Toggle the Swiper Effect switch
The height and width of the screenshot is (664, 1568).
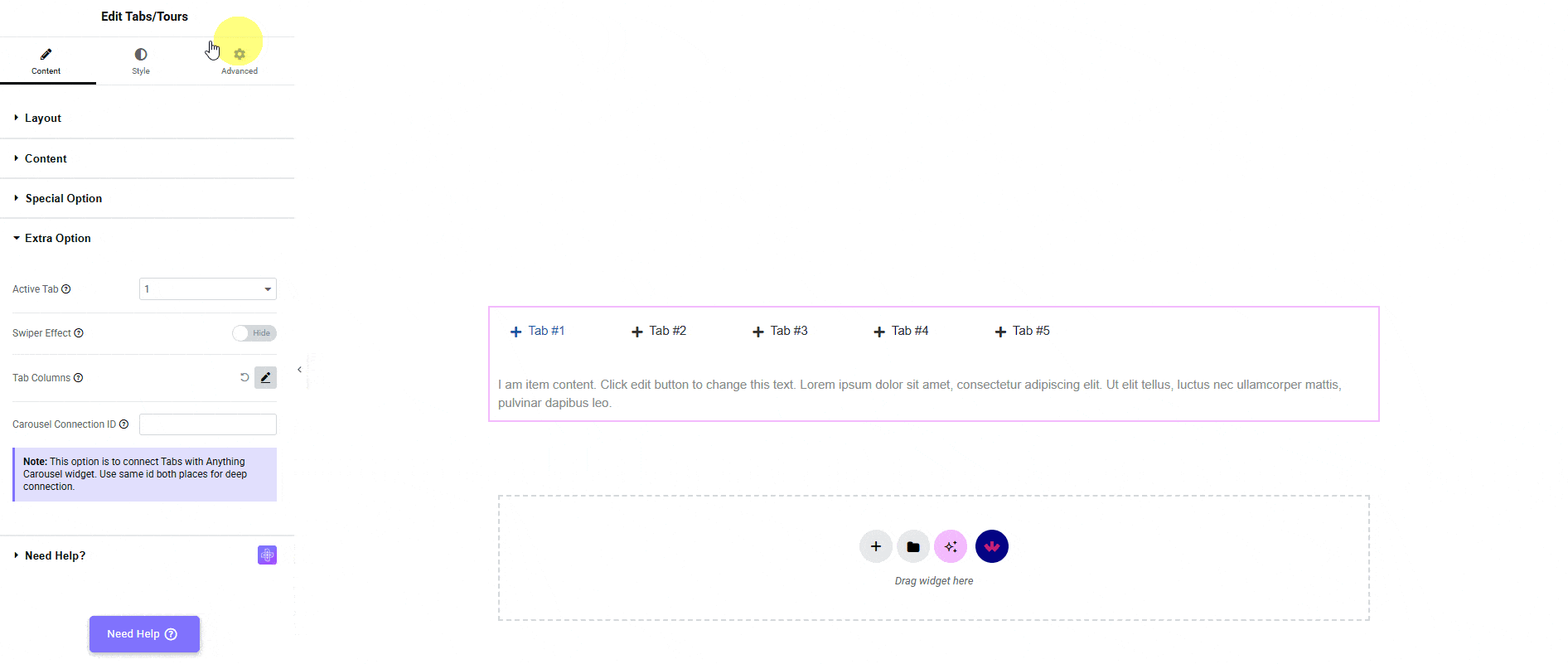(x=254, y=333)
